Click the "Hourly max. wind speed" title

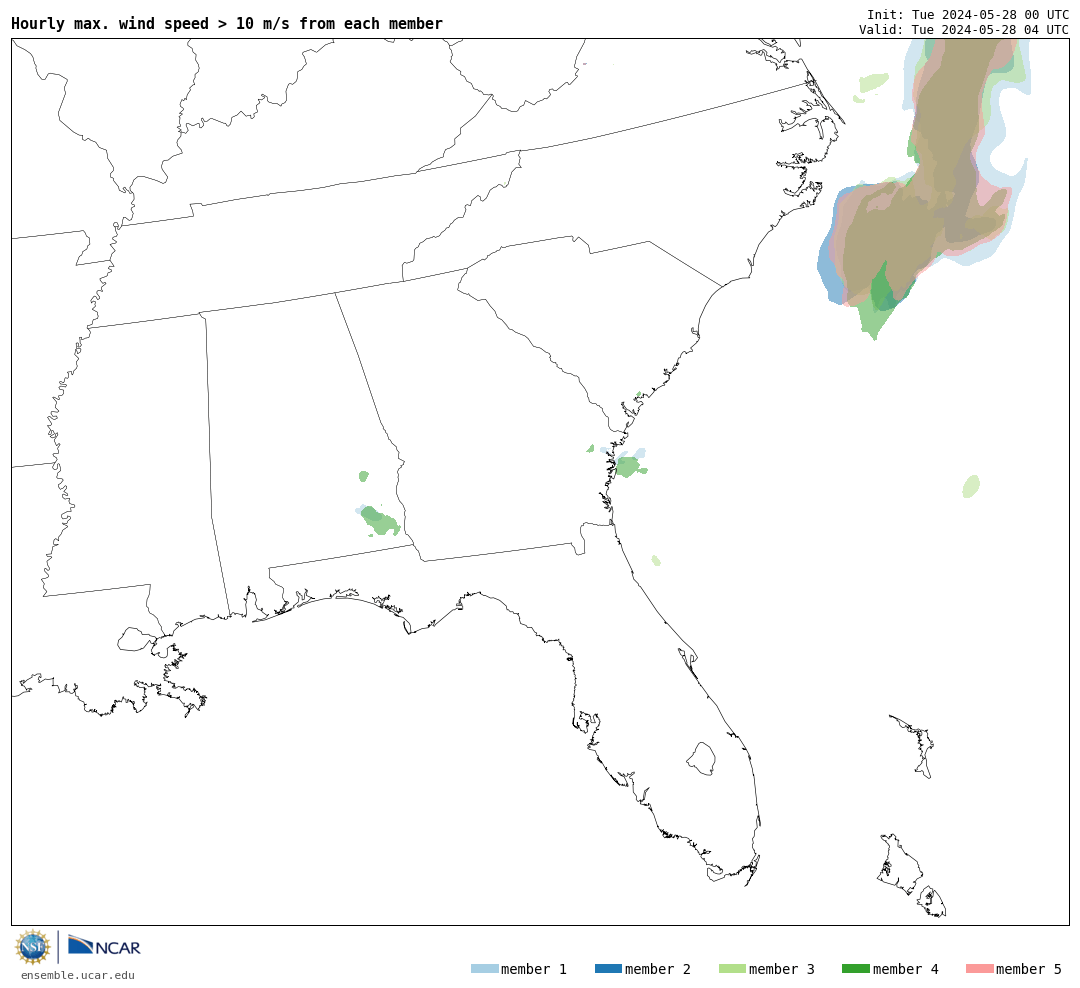point(227,24)
